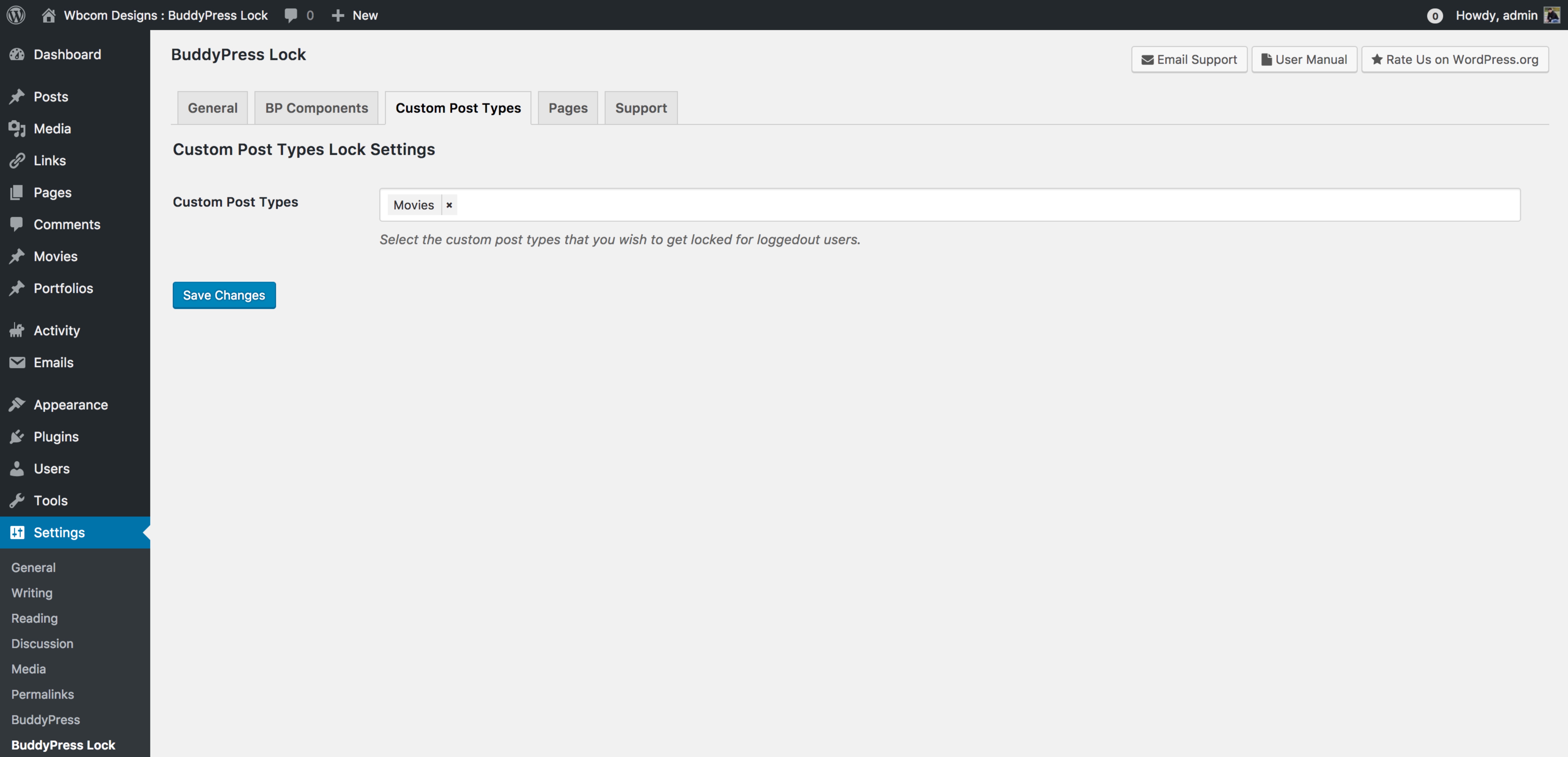Select the Portfolios sidebar icon

[x=18, y=288]
